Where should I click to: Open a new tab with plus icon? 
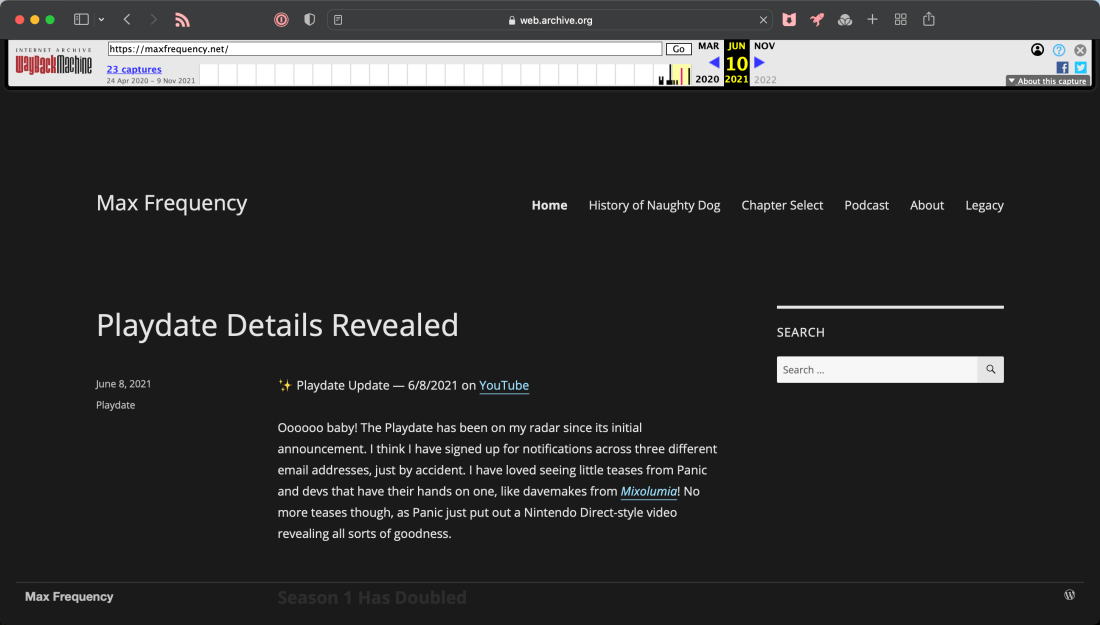click(x=872, y=20)
